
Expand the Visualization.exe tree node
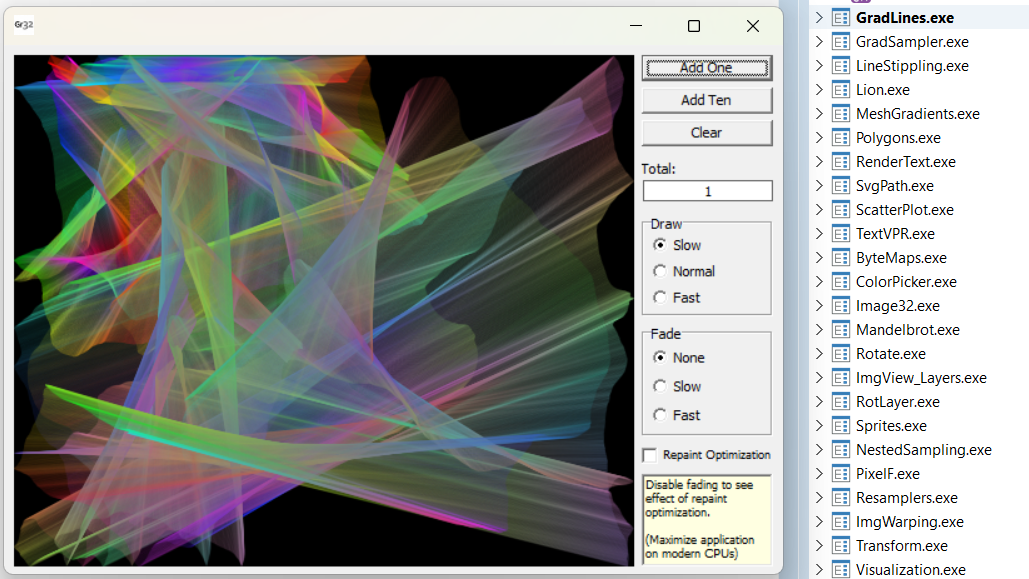(x=819, y=570)
